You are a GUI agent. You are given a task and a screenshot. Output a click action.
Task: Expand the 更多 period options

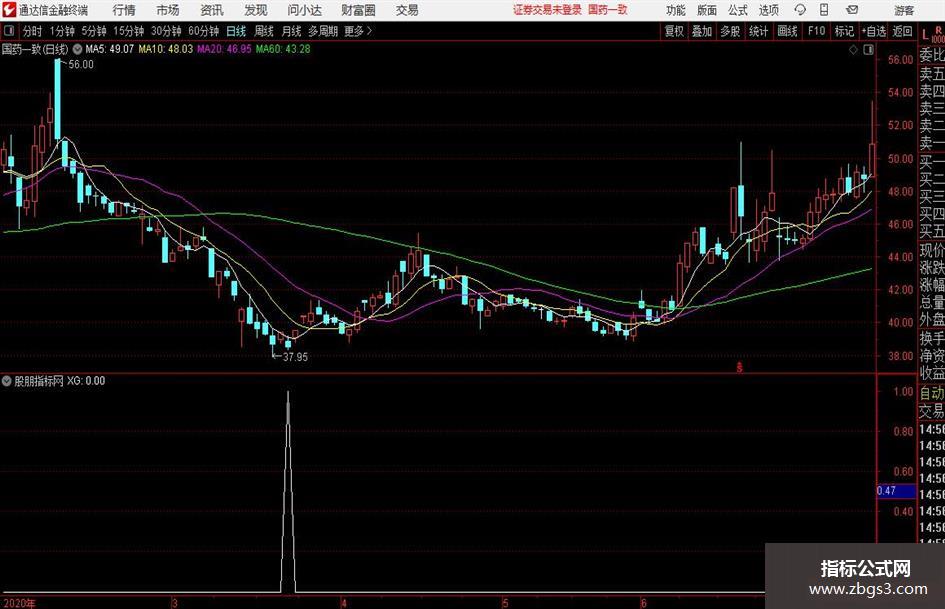[358, 31]
